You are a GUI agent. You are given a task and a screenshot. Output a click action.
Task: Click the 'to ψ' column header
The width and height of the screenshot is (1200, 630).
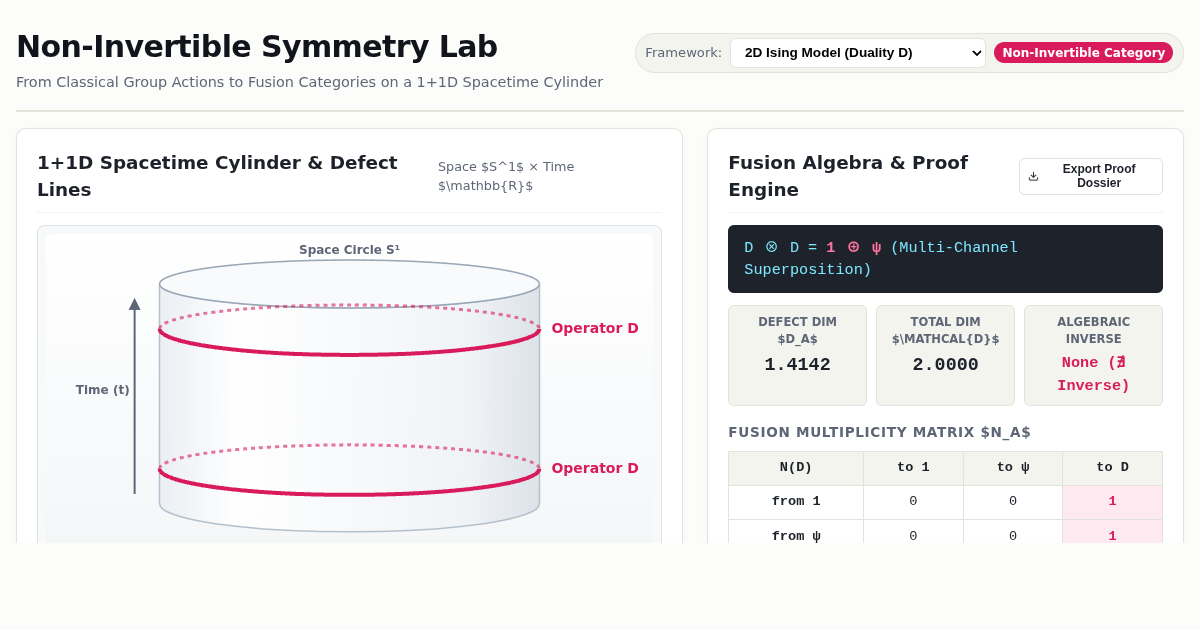pos(1013,468)
